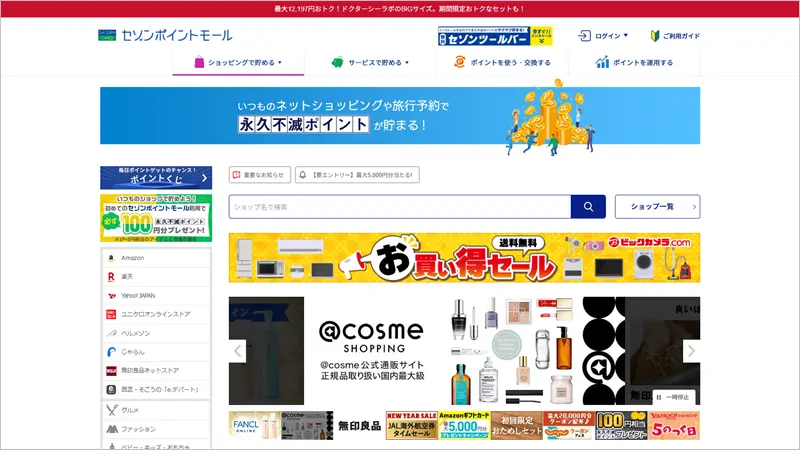Select Yahoo! JAPAN in the sidebar
The image size is (800, 450).
point(156,295)
